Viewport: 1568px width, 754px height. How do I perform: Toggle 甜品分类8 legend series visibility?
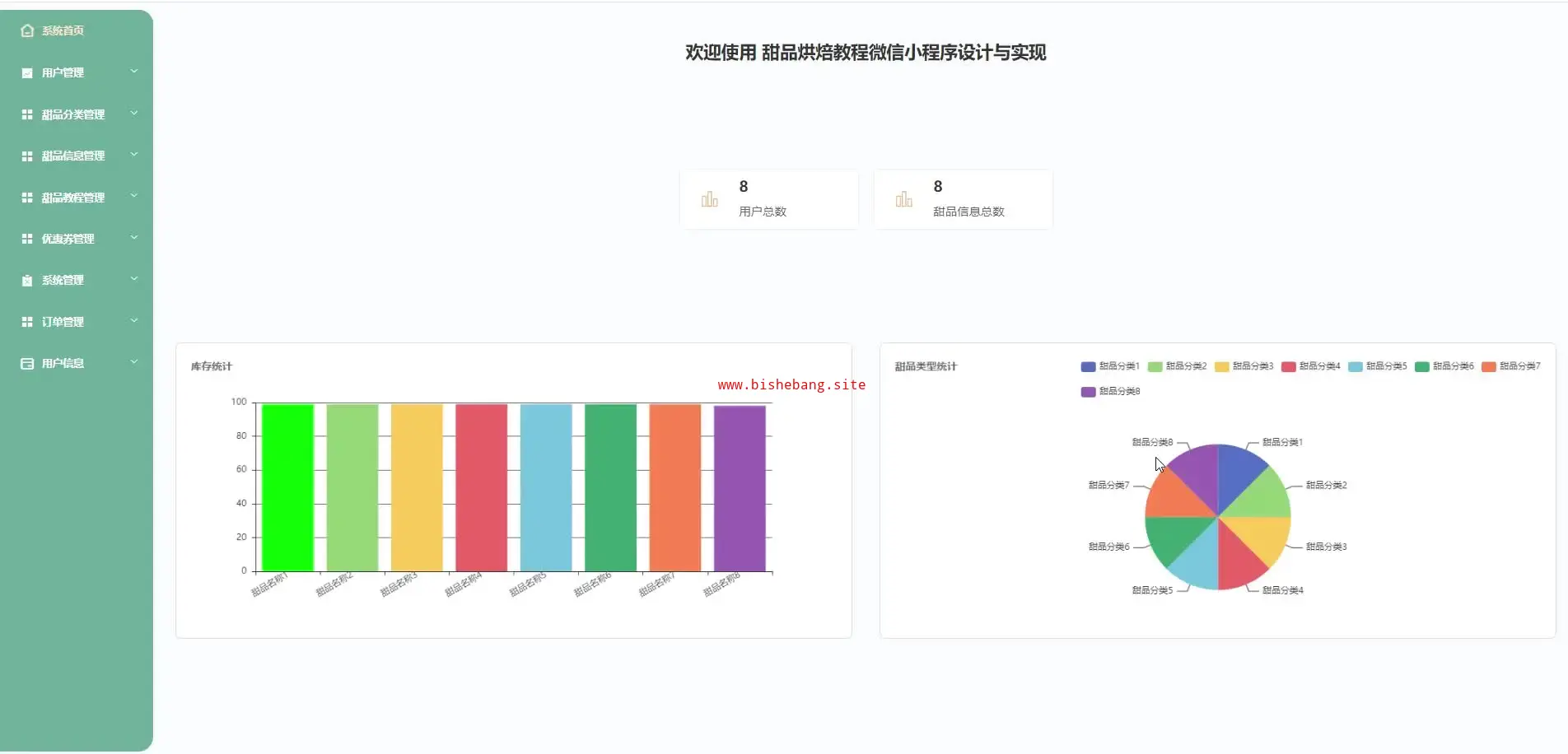tap(1110, 392)
